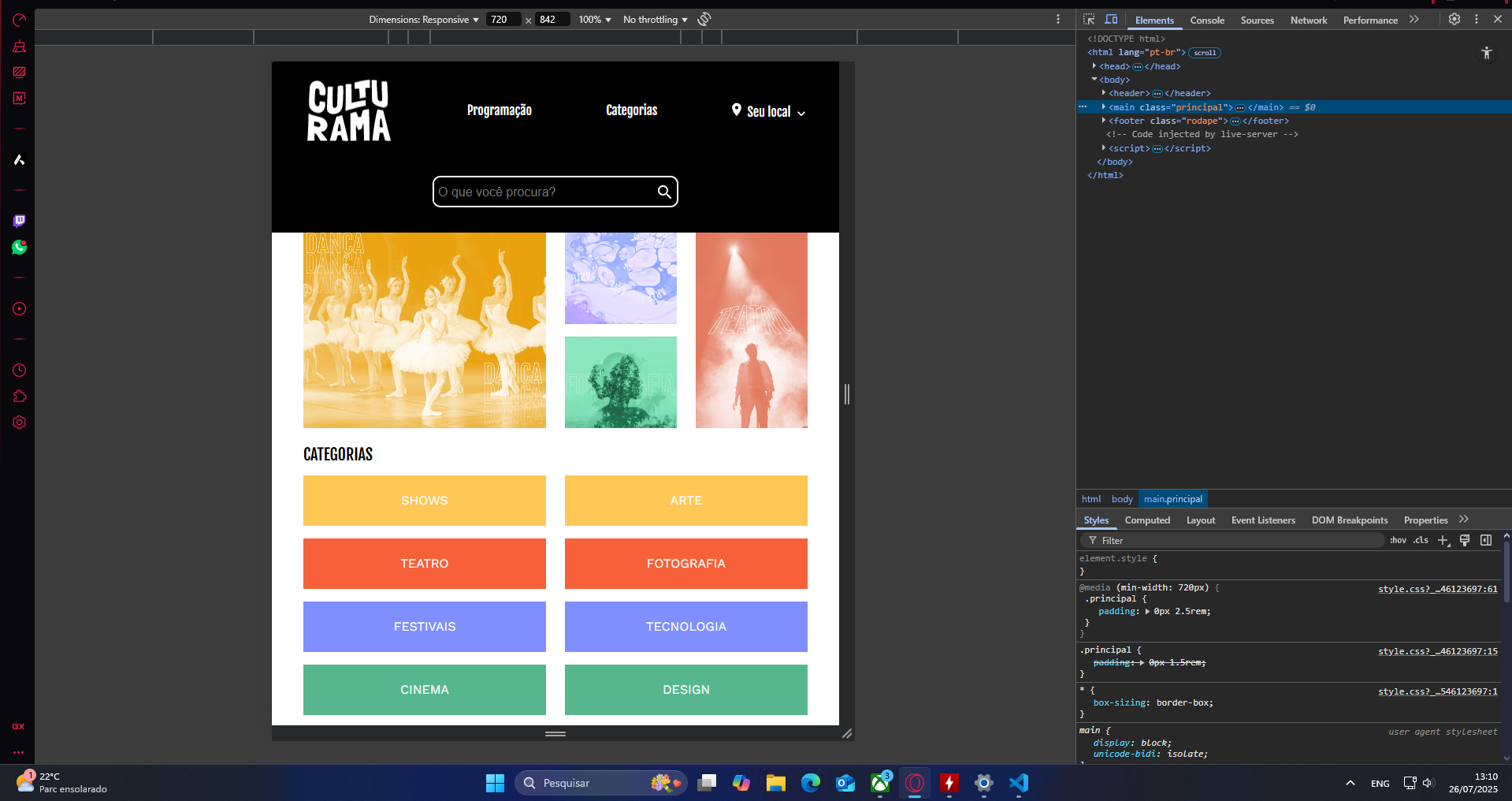Open the Dimensions Responsive dropdown
Screen dimensions: 1512x801
(x=424, y=20)
